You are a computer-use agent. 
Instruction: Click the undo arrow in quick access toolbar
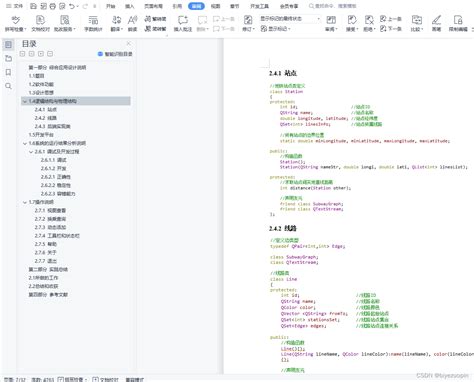[72, 6]
